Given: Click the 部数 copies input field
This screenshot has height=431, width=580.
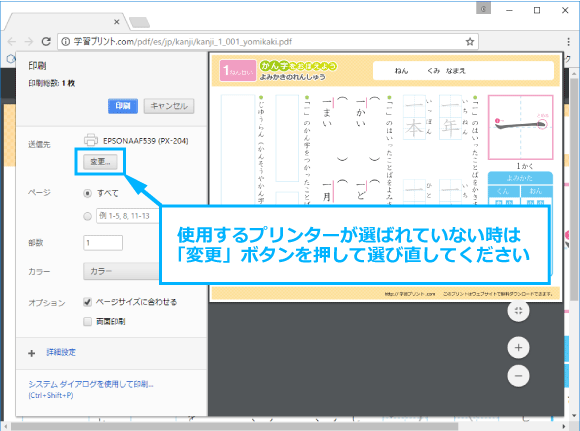Looking at the screenshot, I should point(103,243).
